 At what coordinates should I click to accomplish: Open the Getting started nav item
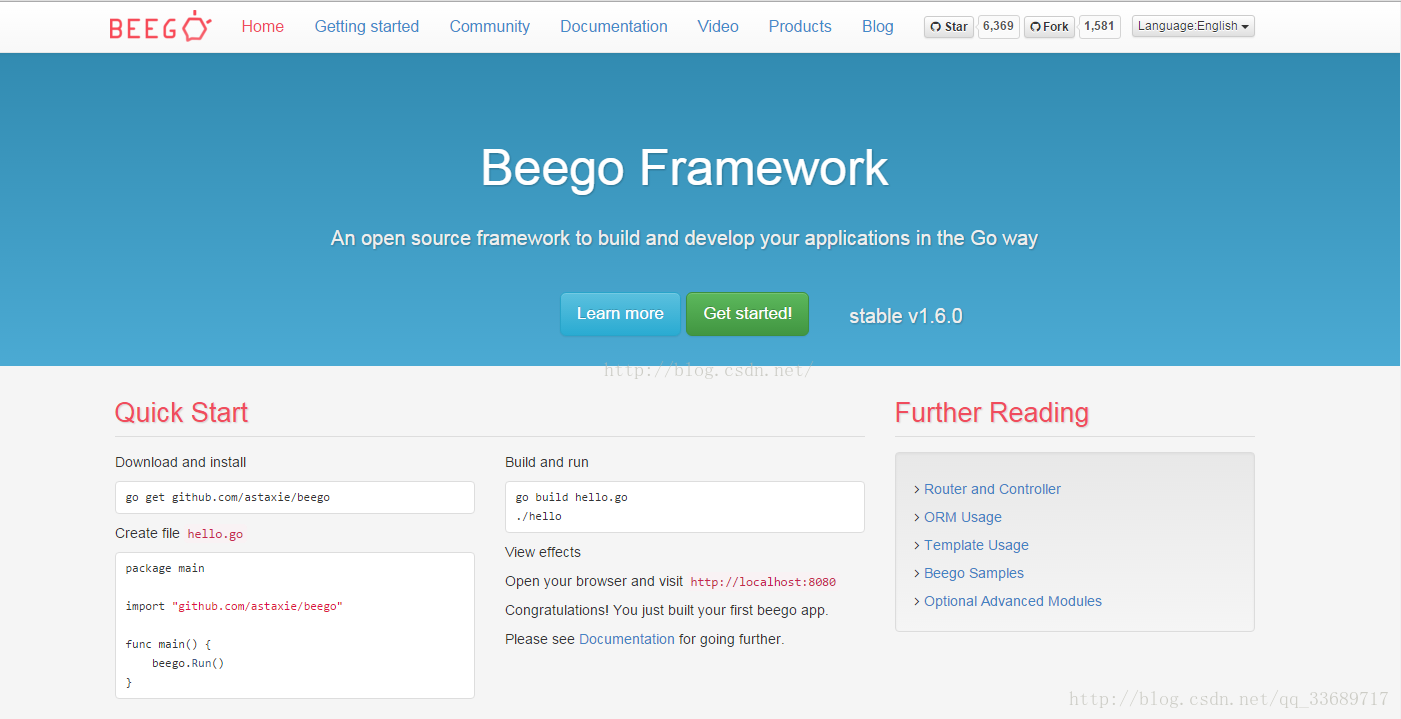point(367,27)
